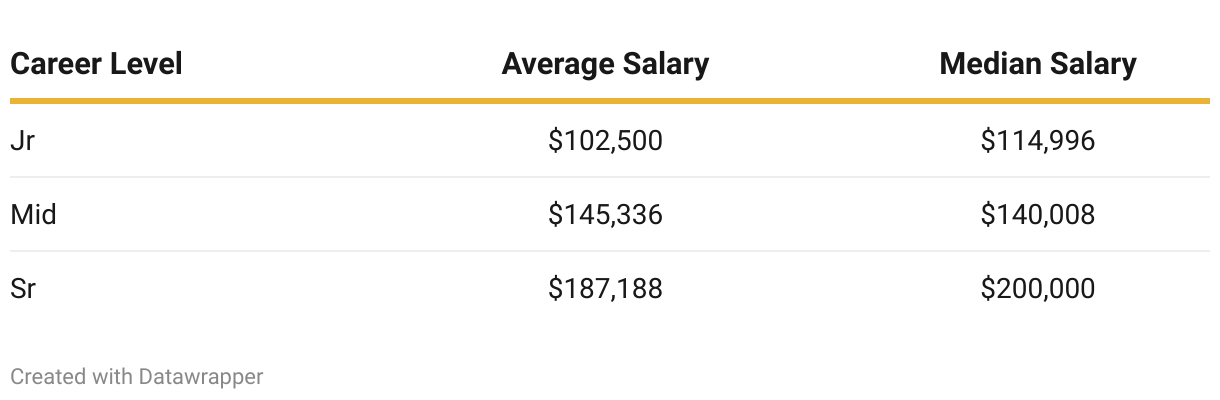The height and width of the screenshot is (400, 1220).
Task: Click the yellow header divider line
Action: tap(610, 101)
